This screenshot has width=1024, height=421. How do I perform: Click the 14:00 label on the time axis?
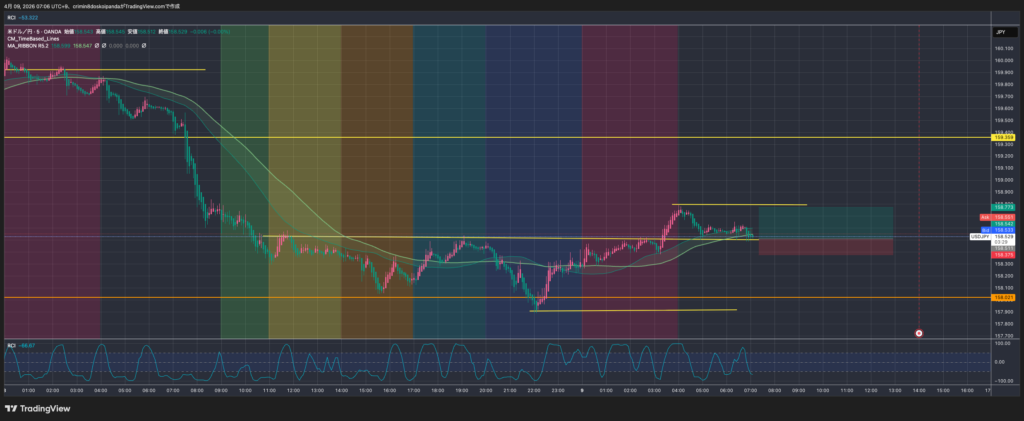pos(915,391)
